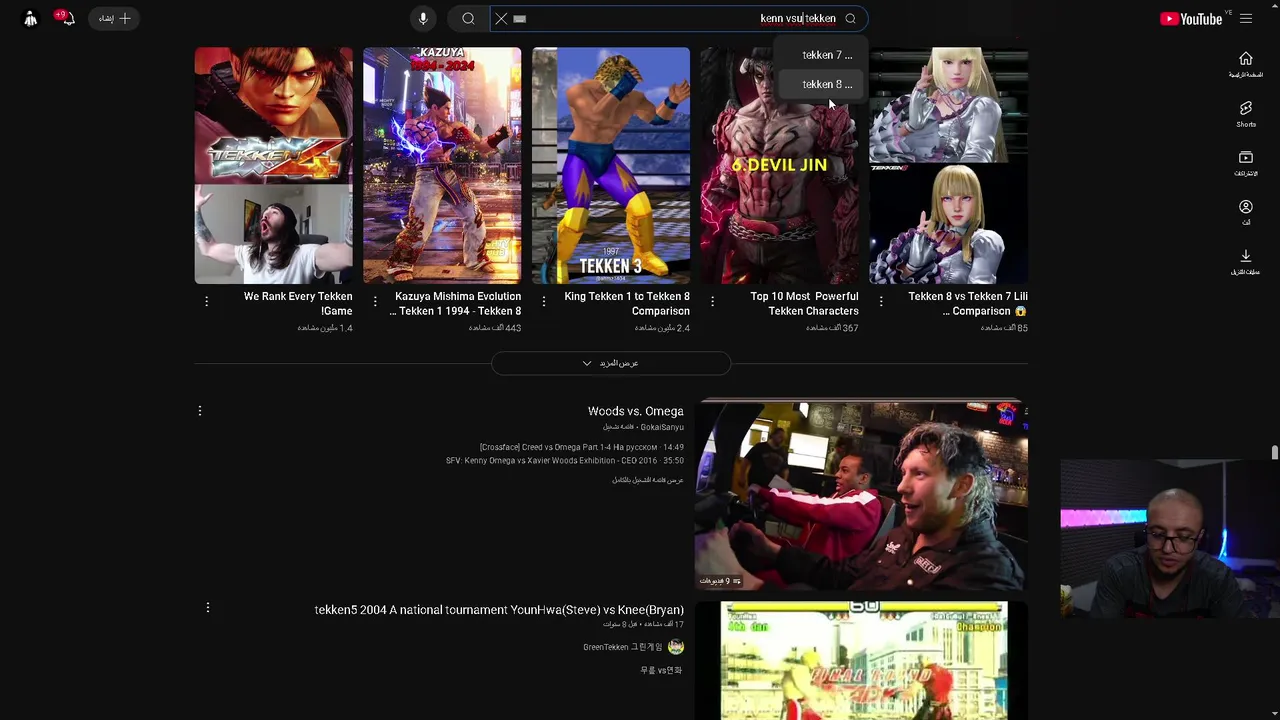Open the 'Woods vs. Omega' playlist title

click(x=636, y=411)
